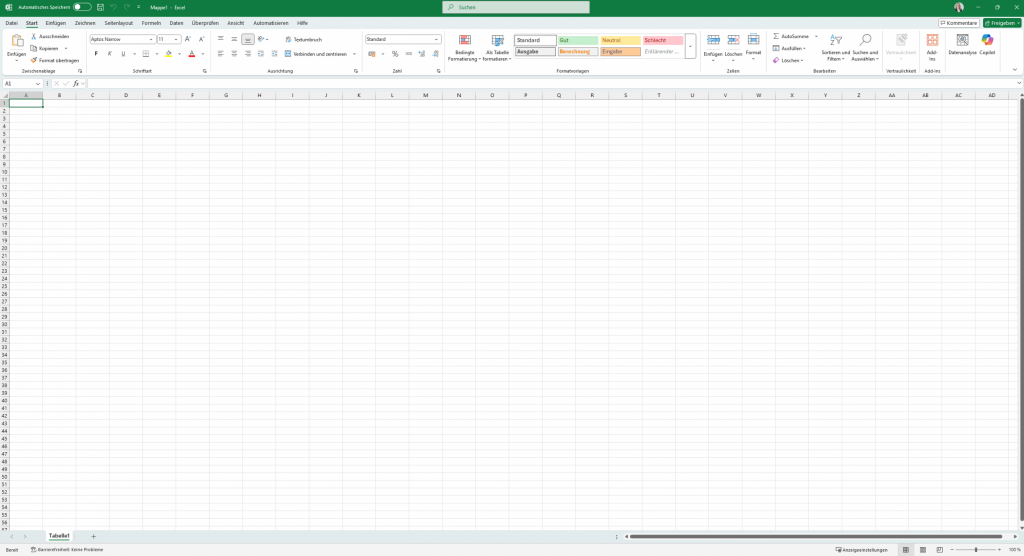Click the increase indent icon
Screen dimensions: 1024x556
[x=274, y=54]
